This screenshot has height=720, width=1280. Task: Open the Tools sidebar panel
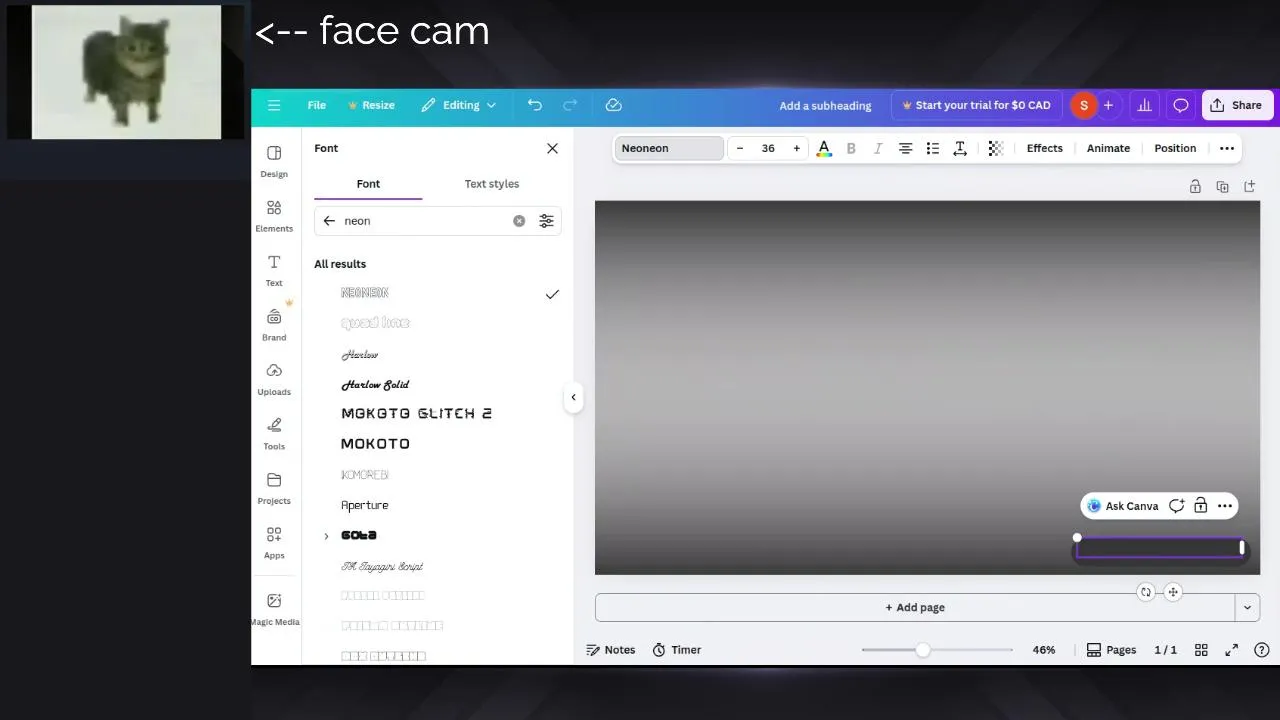click(274, 433)
